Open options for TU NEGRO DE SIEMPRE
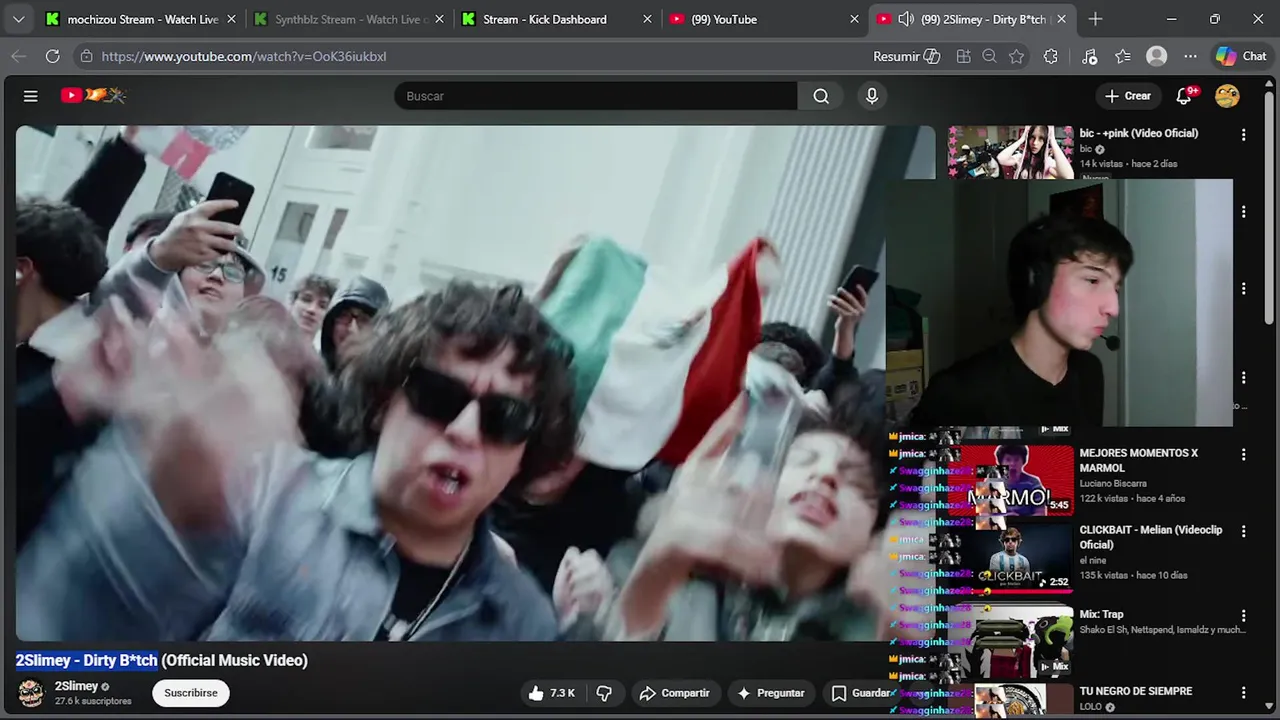This screenshot has width=1280, height=720. 1244,692
